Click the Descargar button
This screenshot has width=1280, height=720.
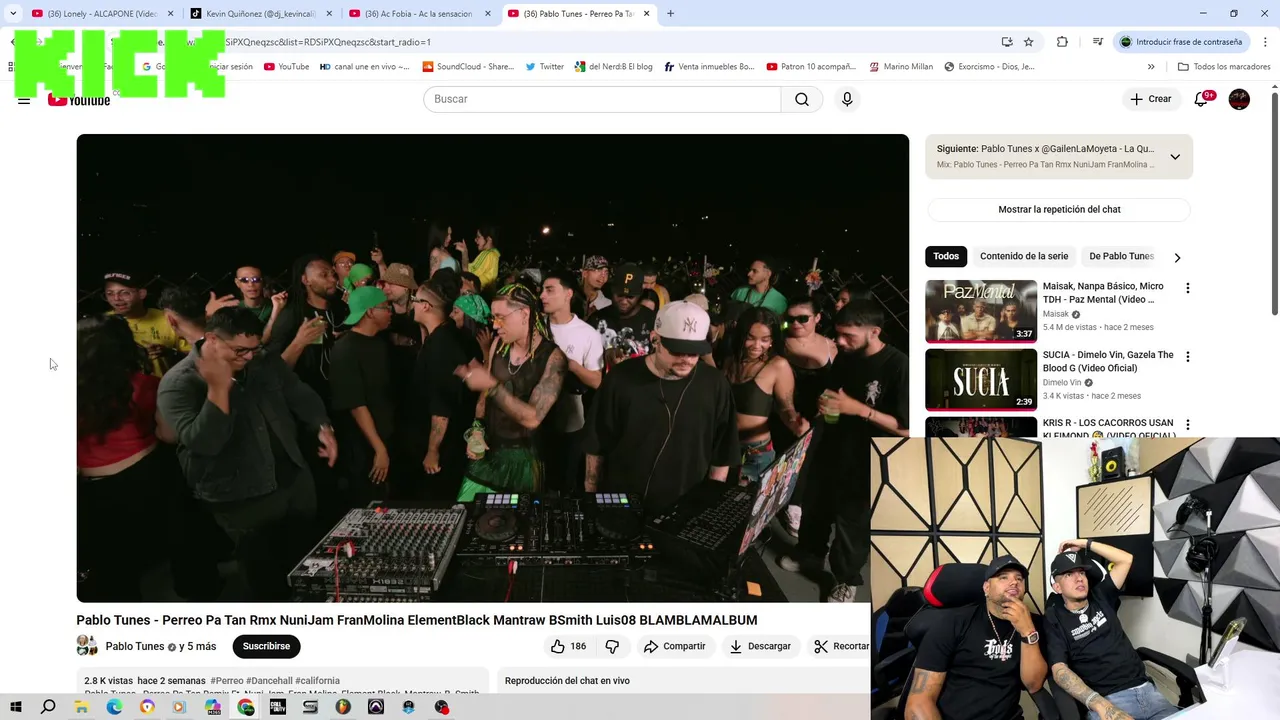pyautogui.click(x=760, y=646)
